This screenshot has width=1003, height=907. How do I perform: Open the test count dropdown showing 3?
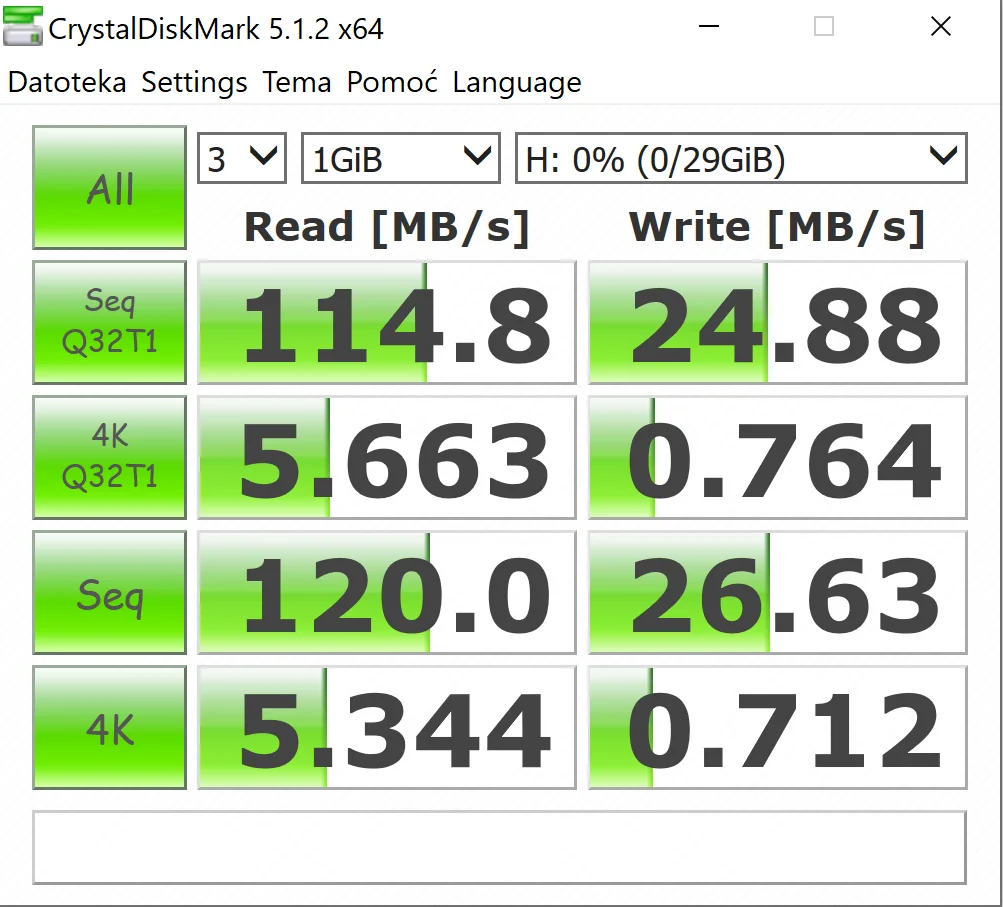[242, 159]
